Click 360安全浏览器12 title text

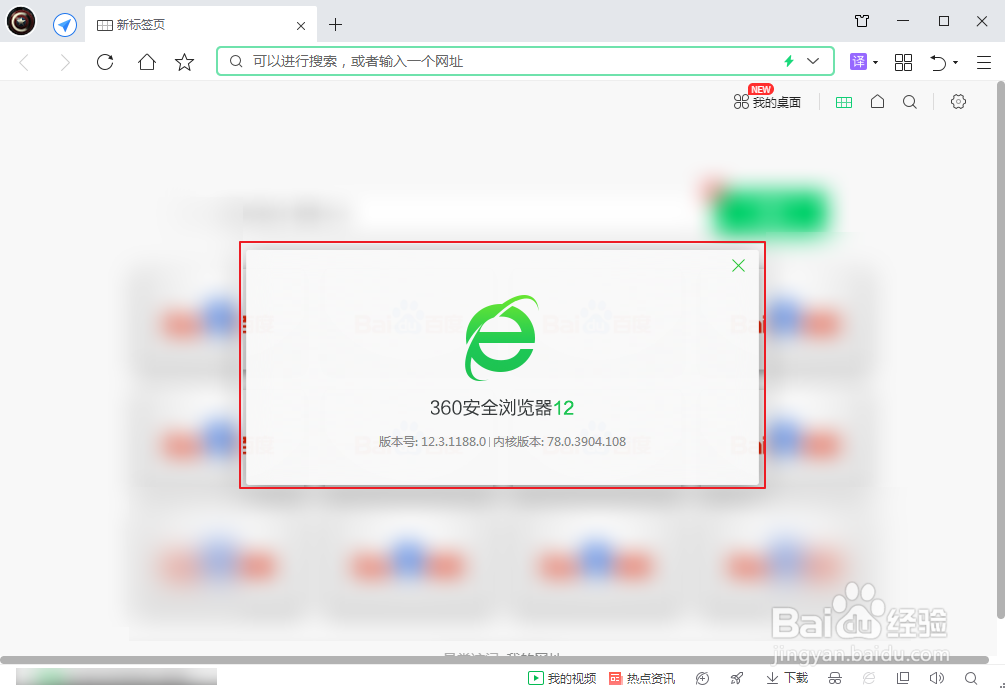tap(502, 408)
